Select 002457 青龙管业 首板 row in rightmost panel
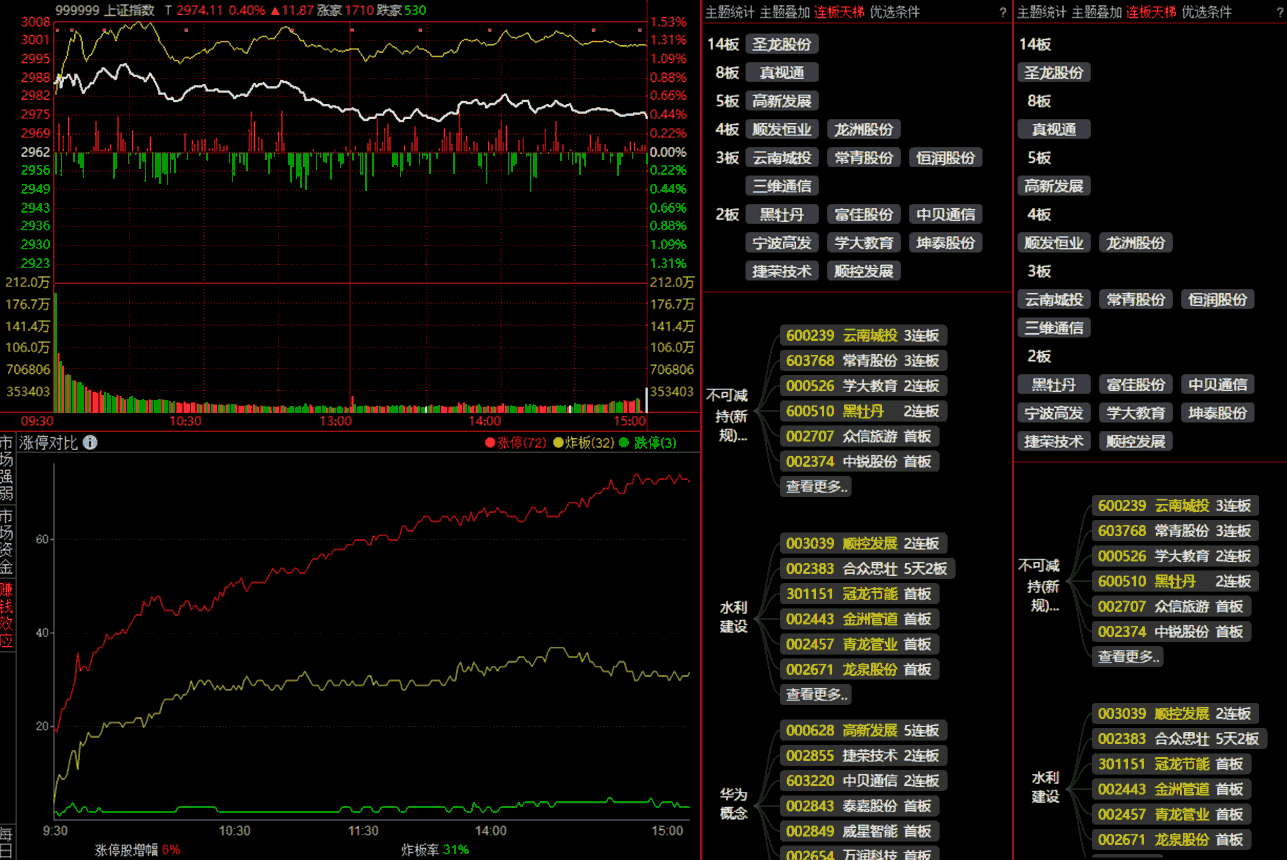1287x860 pixels. (1171, 814)
